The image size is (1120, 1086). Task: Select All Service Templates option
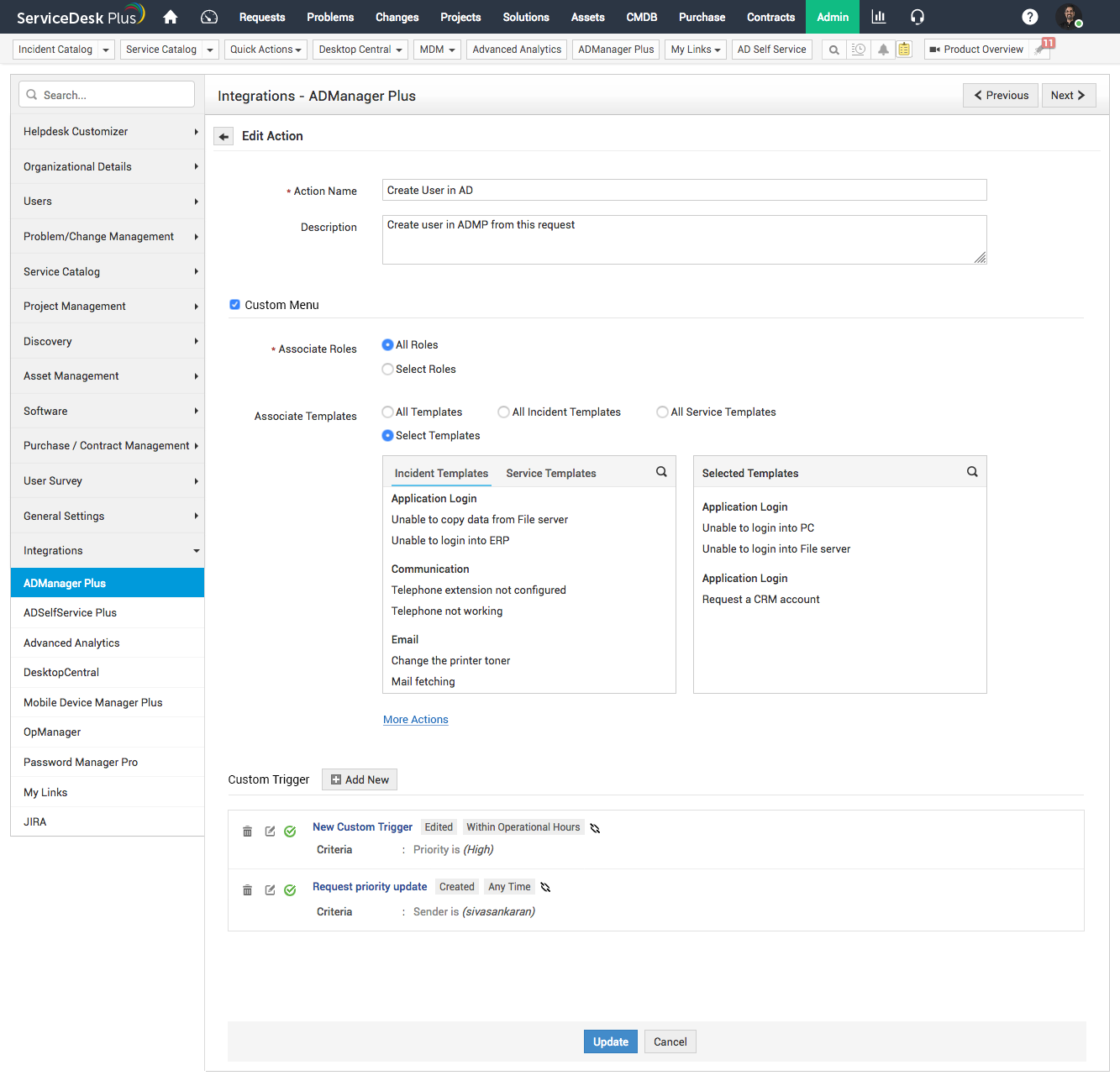[x=662, y=412]
